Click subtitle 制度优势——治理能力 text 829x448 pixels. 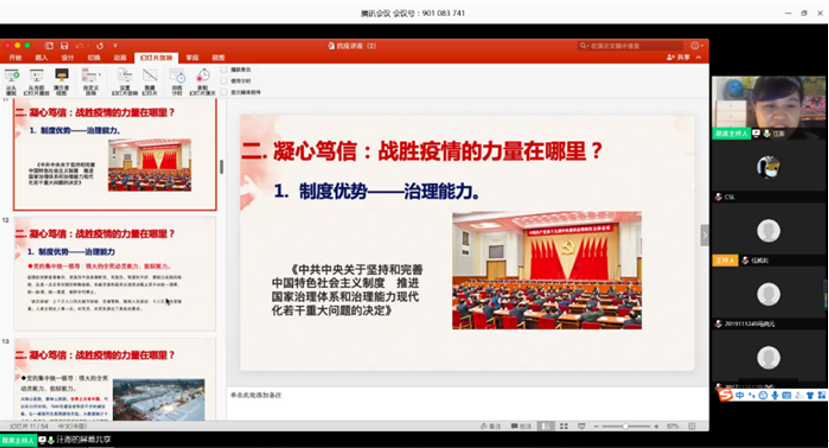point(376,191)
